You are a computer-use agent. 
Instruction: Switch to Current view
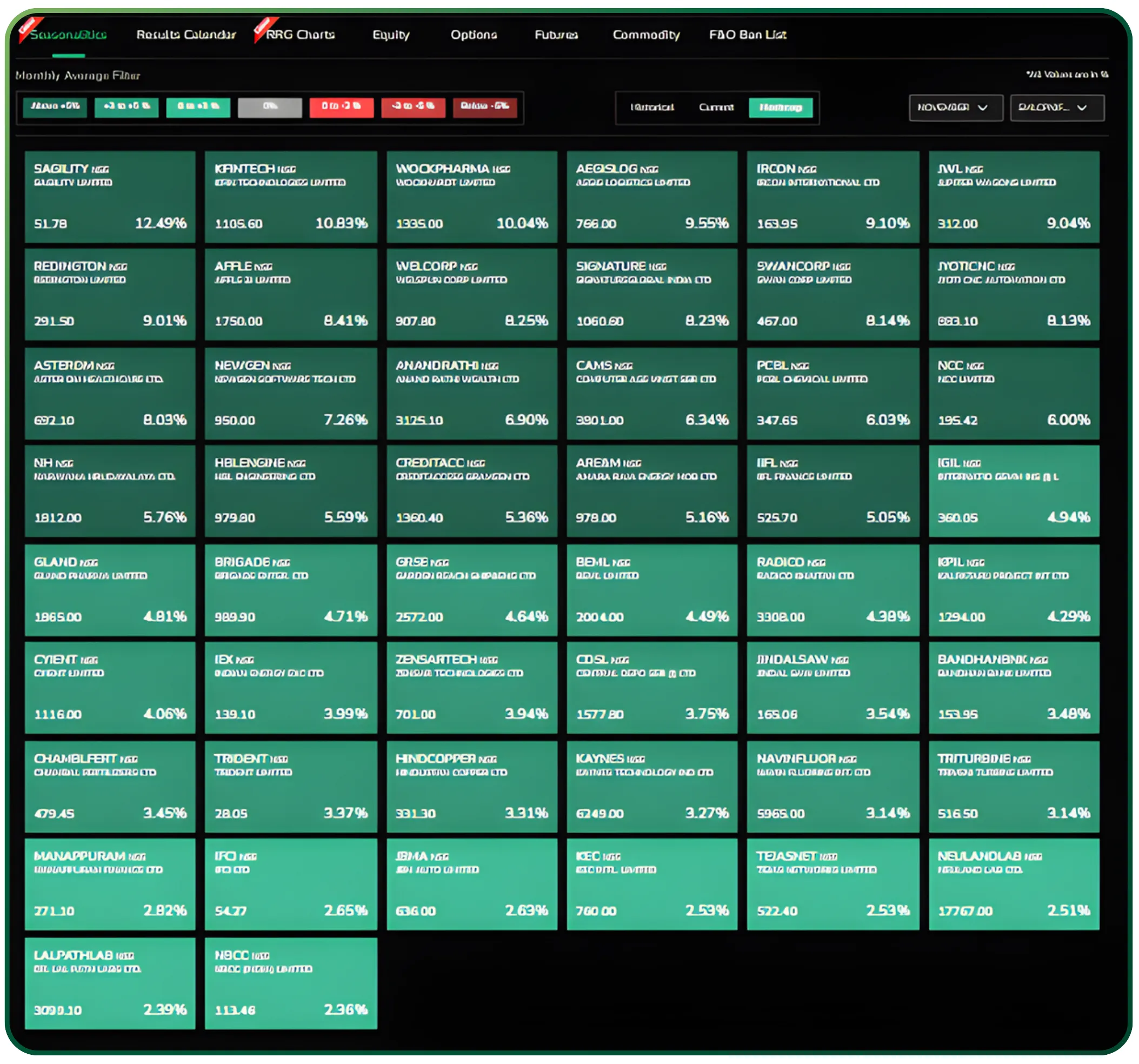point(716,107)
